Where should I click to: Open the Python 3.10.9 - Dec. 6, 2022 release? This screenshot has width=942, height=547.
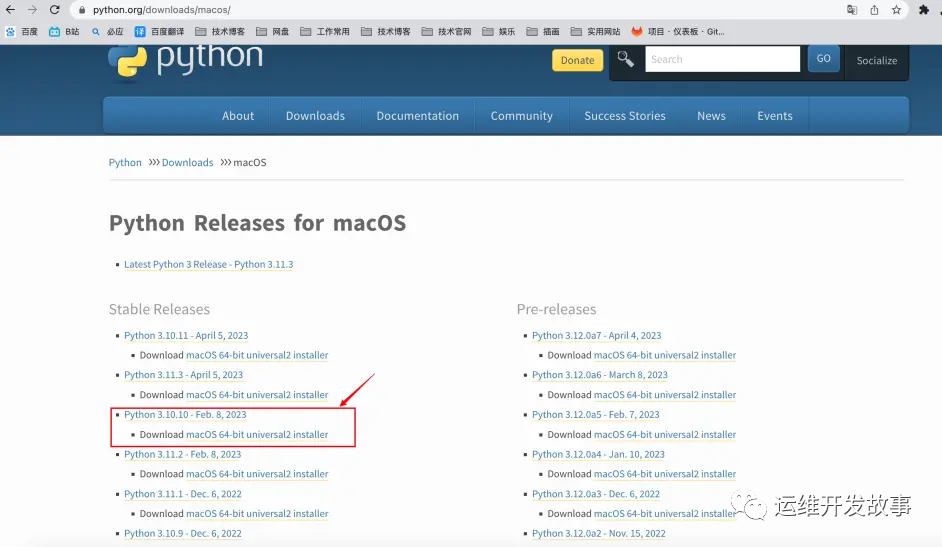(x=183, y=533)
